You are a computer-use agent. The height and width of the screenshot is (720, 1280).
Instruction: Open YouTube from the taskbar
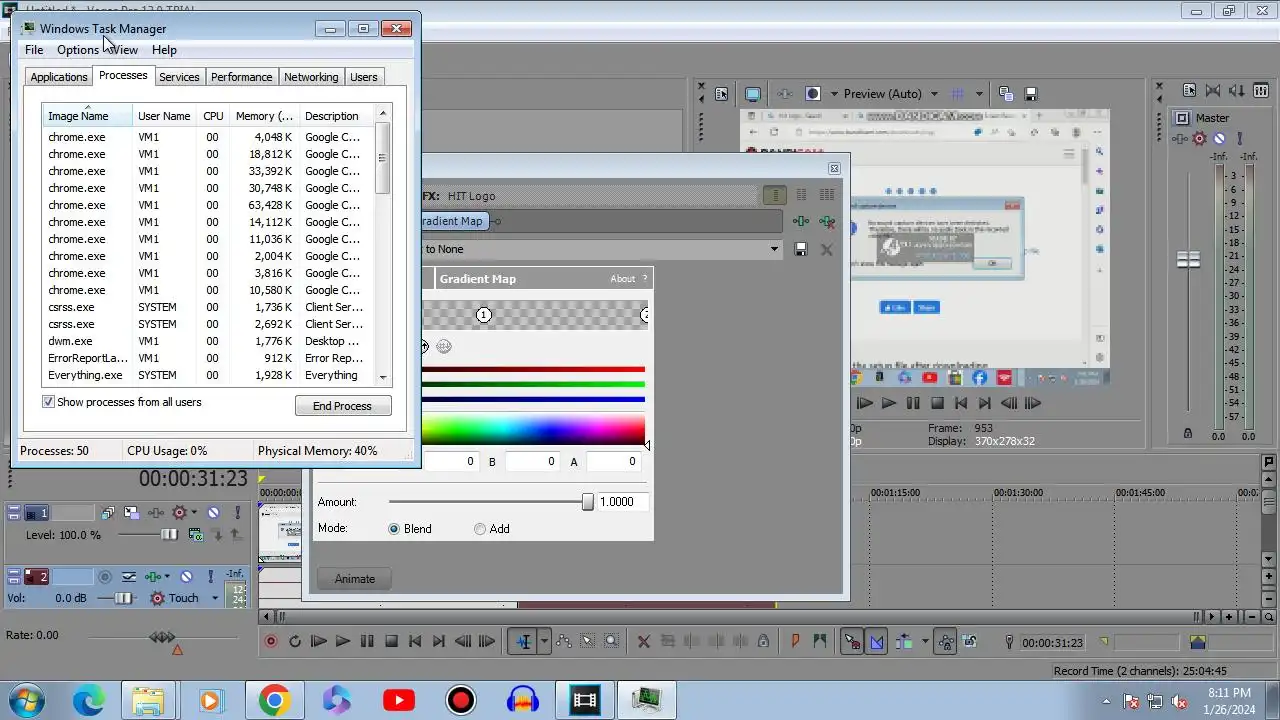pyautogui.click(x=399, y=700)
